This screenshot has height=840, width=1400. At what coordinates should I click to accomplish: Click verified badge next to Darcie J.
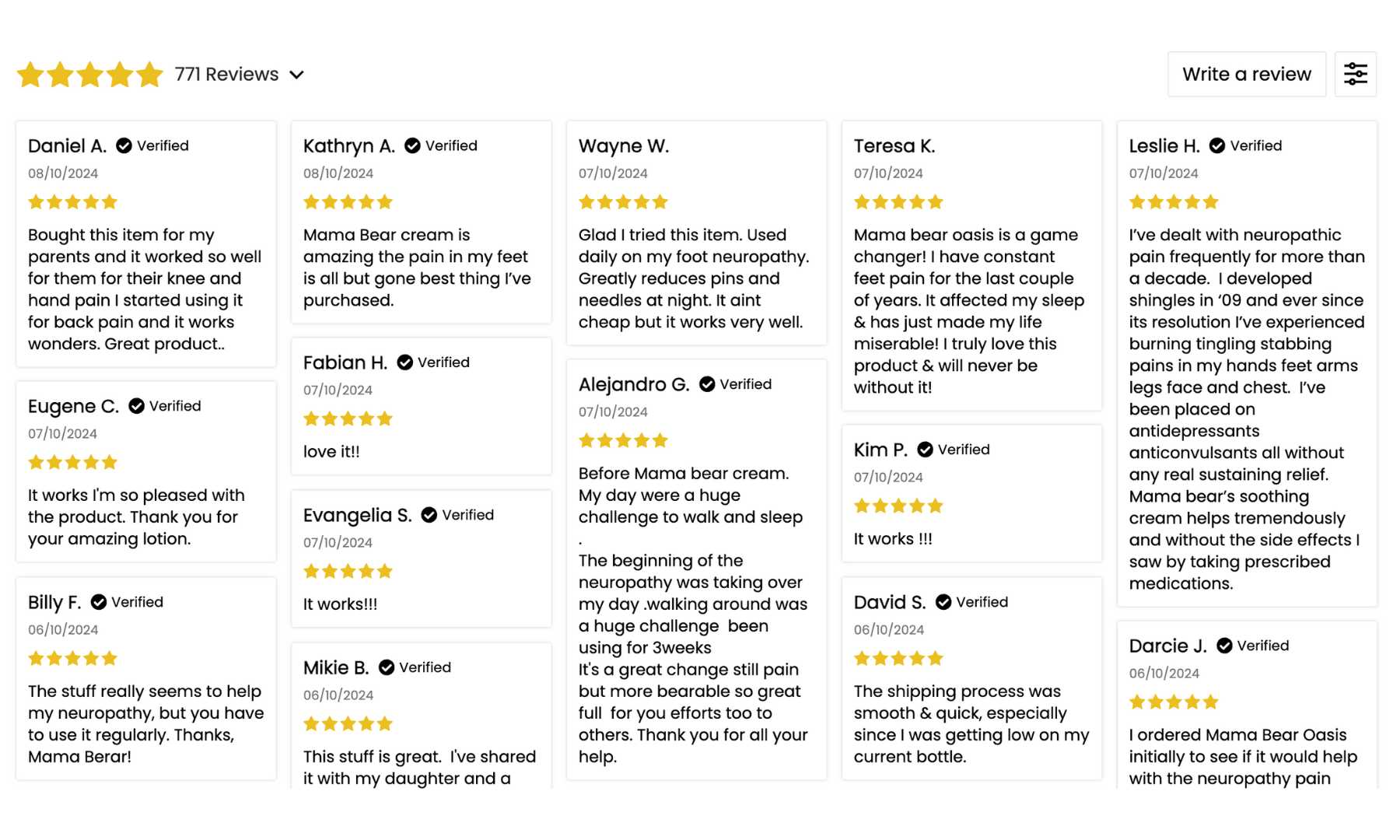click(1224, 646)
